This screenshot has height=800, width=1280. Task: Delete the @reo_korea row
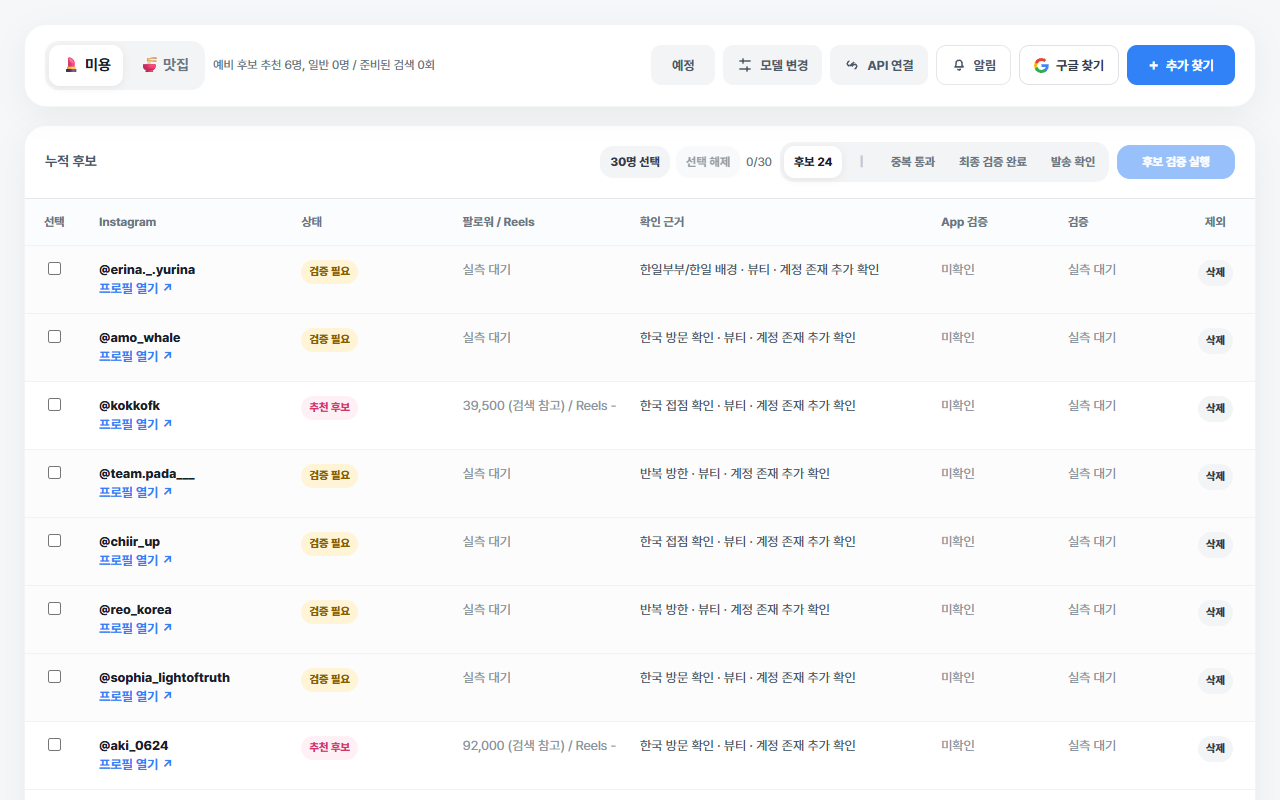tap(1215, 613)
